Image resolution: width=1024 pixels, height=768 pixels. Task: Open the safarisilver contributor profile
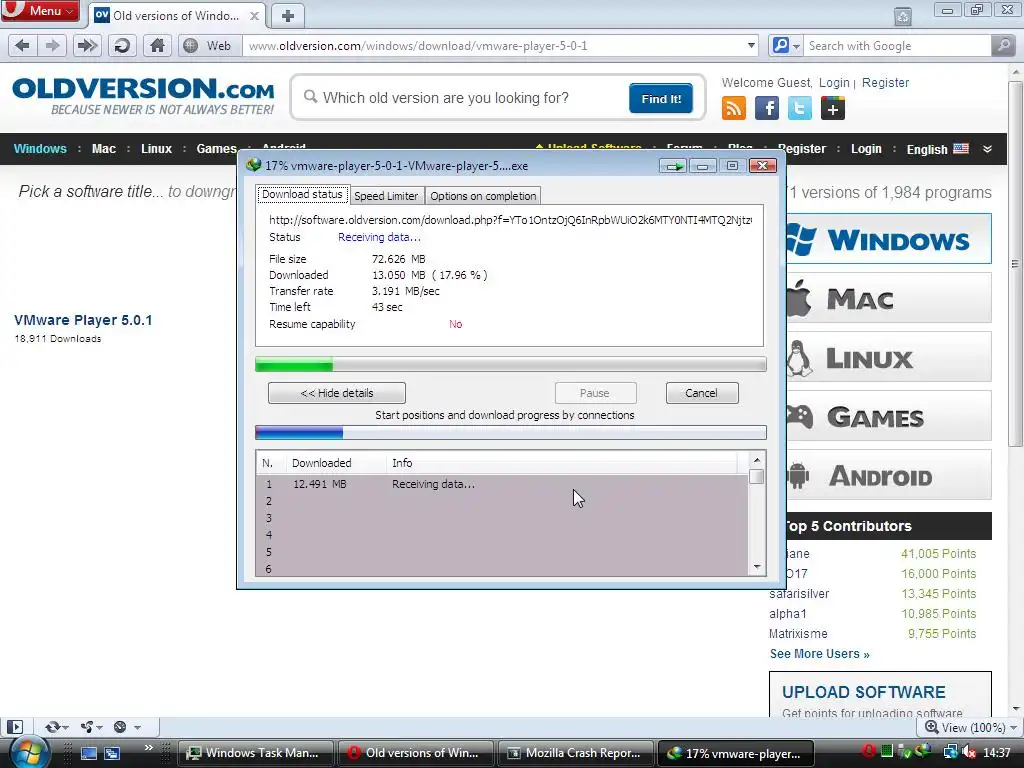pyautogui.click(x=799, y=594)
